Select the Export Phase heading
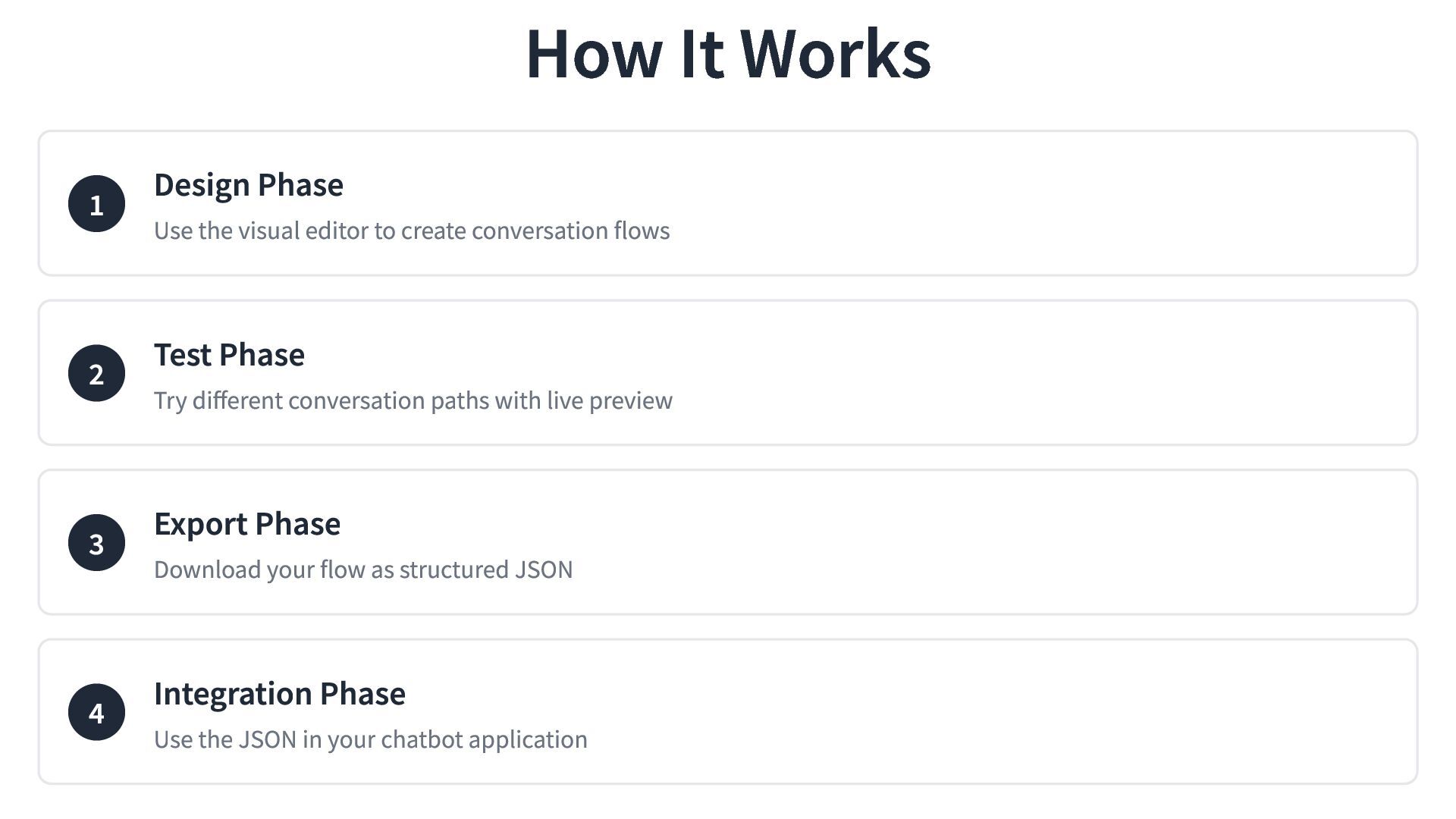Viewport: 1456px width, 819px height. click(247, 524)
